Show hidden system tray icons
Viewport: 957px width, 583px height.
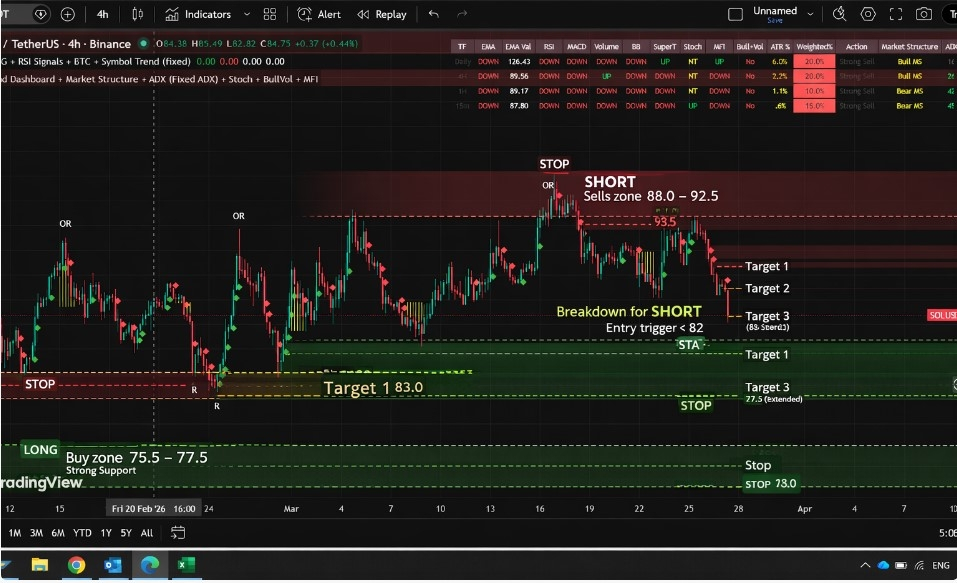click(865, 565)
